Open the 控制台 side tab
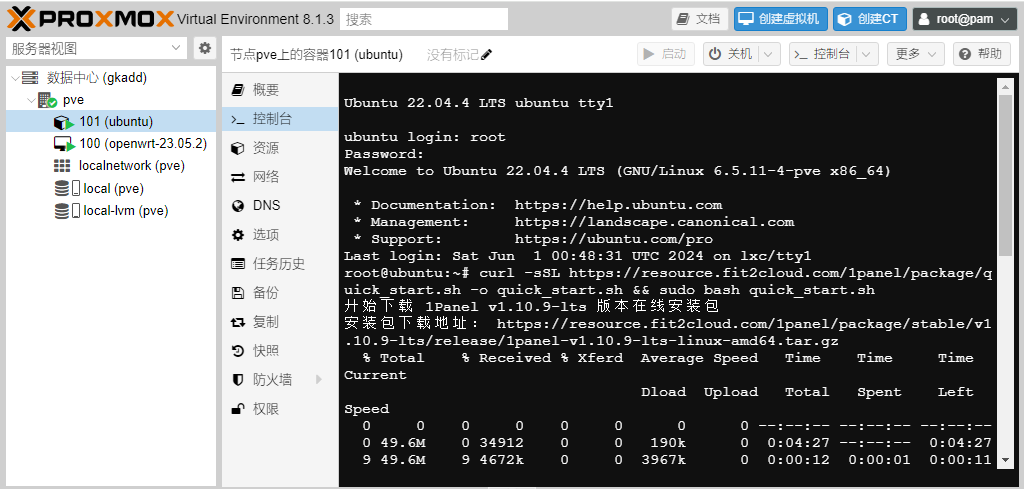The width and height of the screenshot is (1024, 489). [x=280, y=119]
